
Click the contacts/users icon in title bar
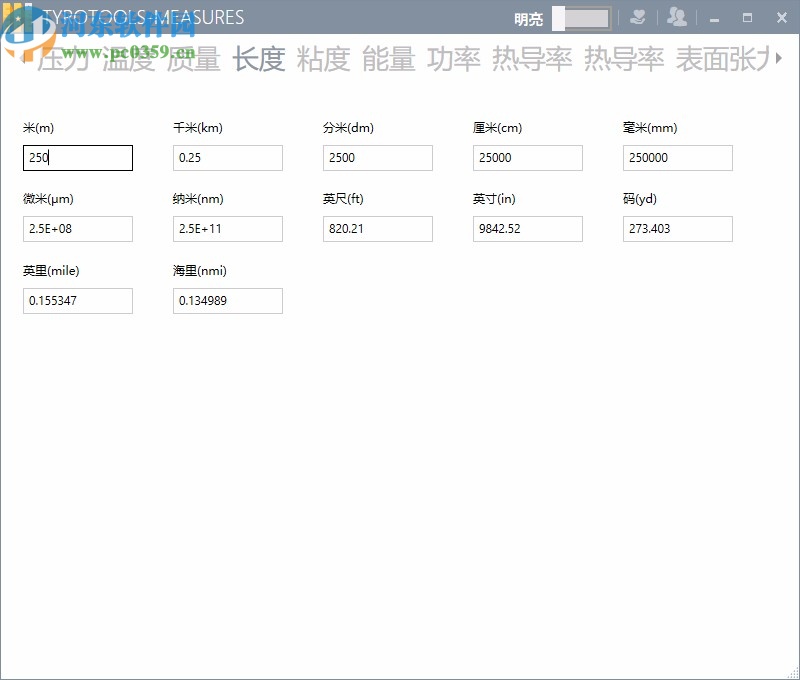677,17
